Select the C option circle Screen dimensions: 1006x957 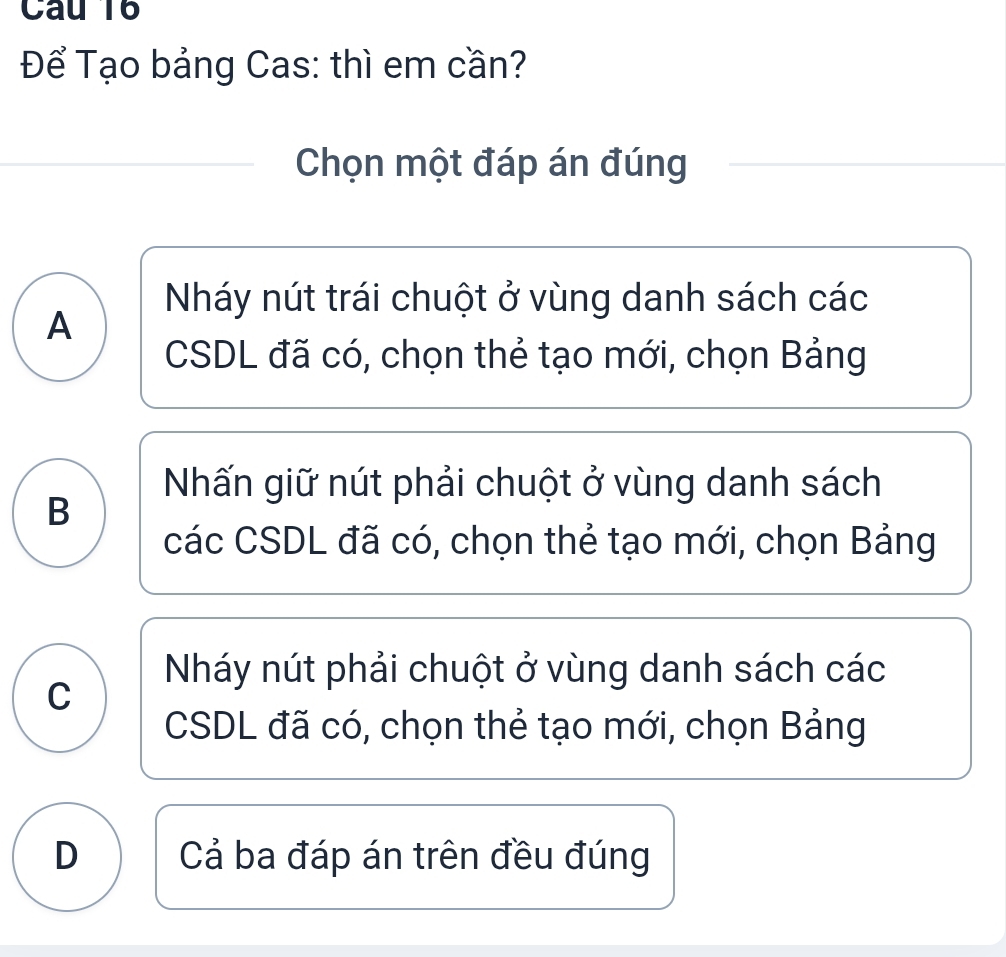62,698
